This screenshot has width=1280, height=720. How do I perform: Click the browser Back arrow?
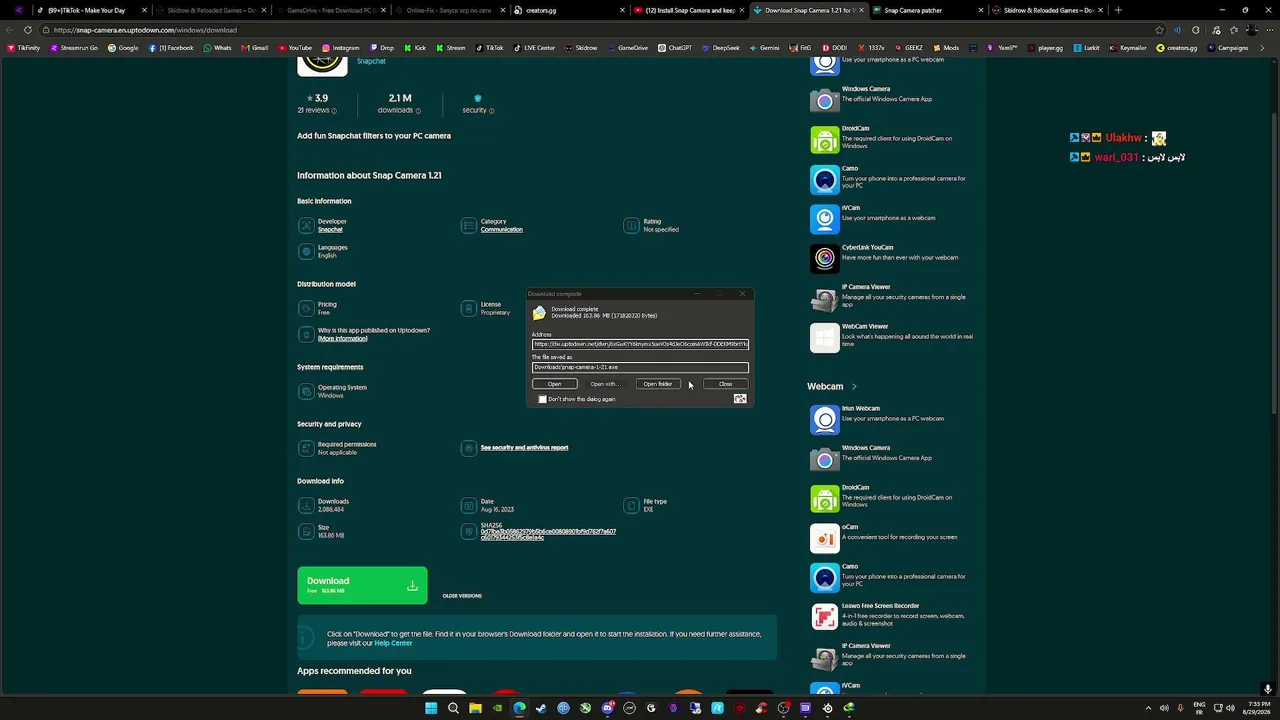[10, 30]
